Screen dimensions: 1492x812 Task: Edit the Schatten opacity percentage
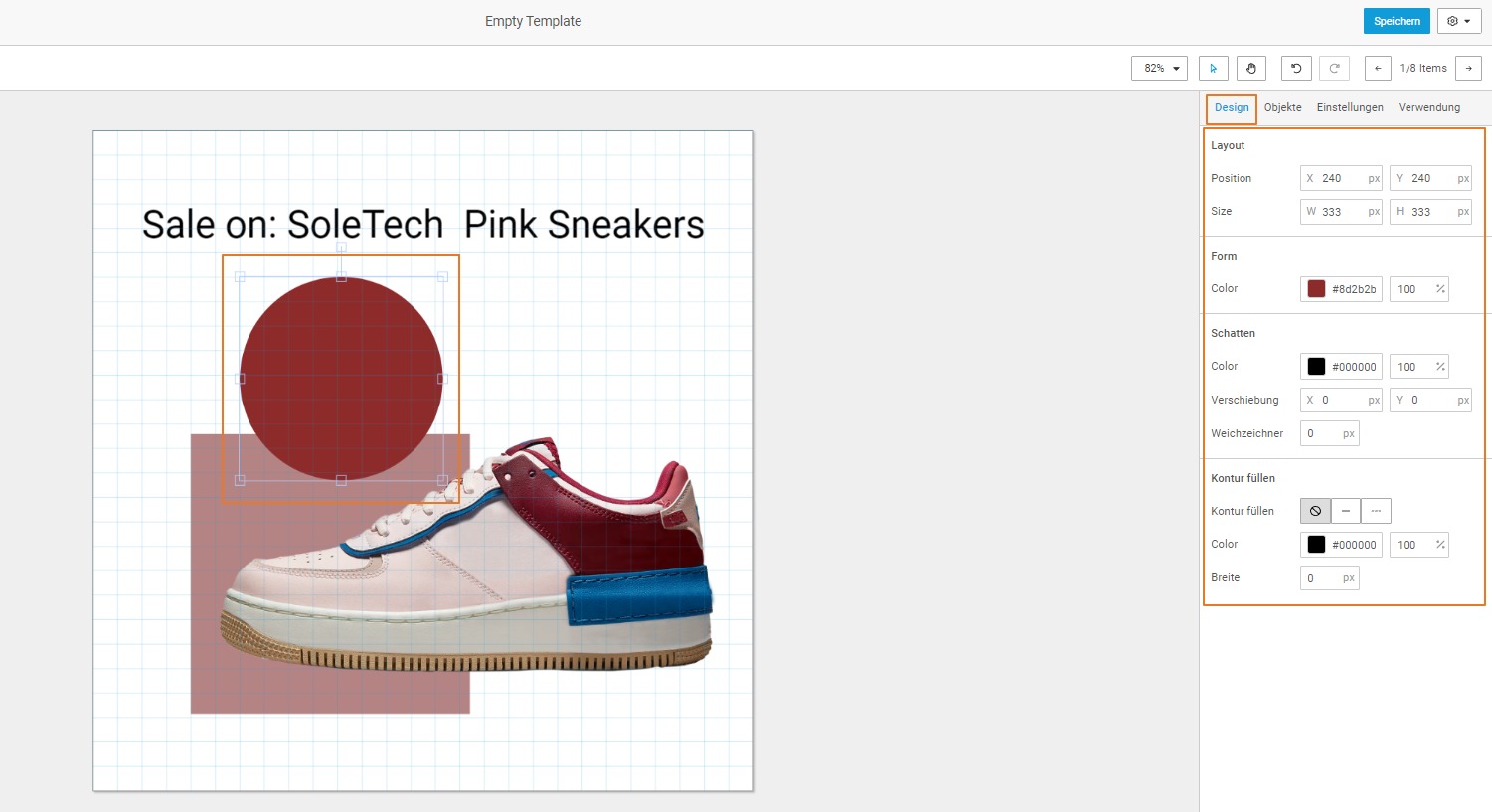(x=1418, y=367)
